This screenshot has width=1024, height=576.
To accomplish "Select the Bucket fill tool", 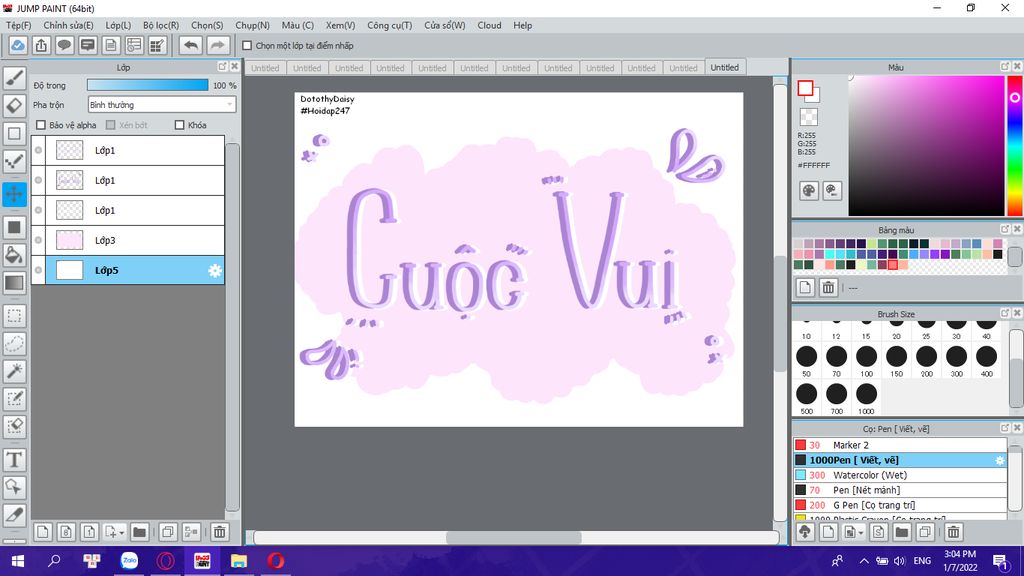I will pyautogui.click(x=14, y=255).
